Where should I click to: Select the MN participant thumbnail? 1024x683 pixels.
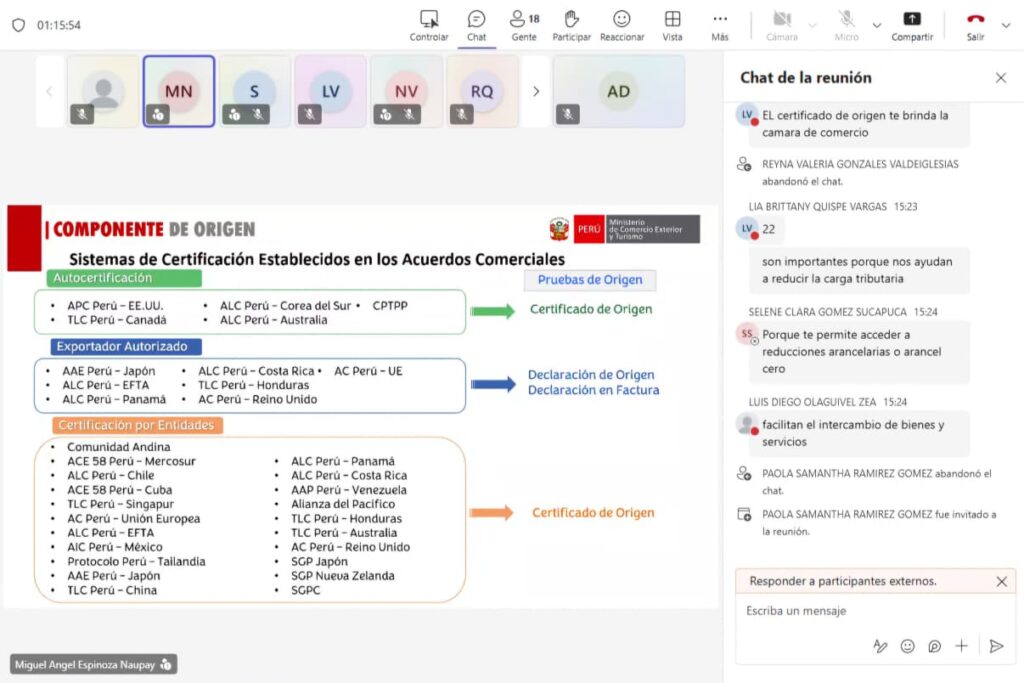click(179, 91)
